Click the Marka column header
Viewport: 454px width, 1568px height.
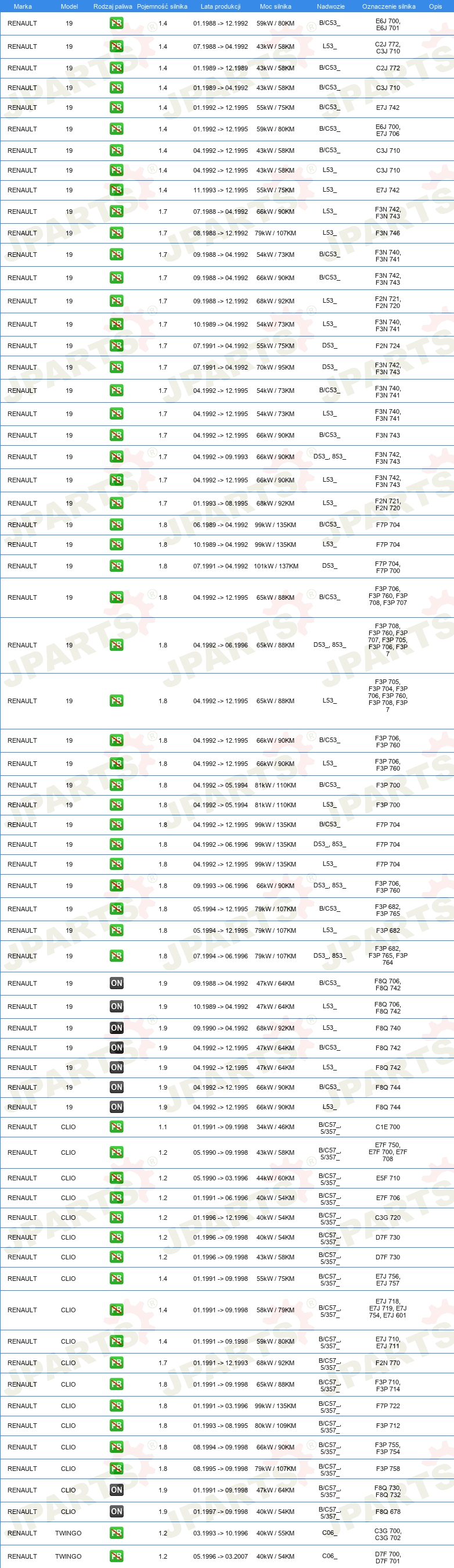pyautogui.click(x=23, y=6)
